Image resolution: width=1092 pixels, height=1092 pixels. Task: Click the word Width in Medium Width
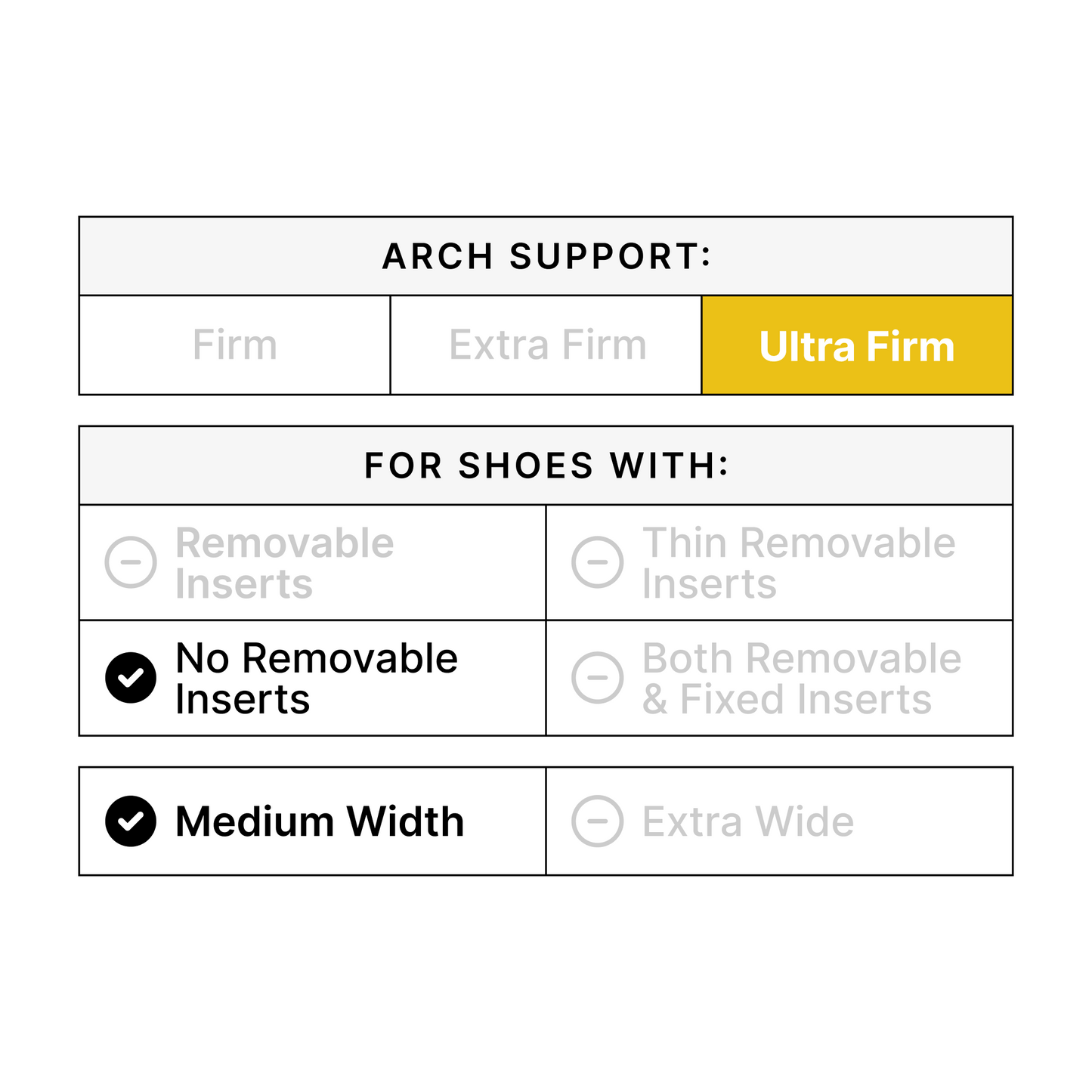pos(405,821)
